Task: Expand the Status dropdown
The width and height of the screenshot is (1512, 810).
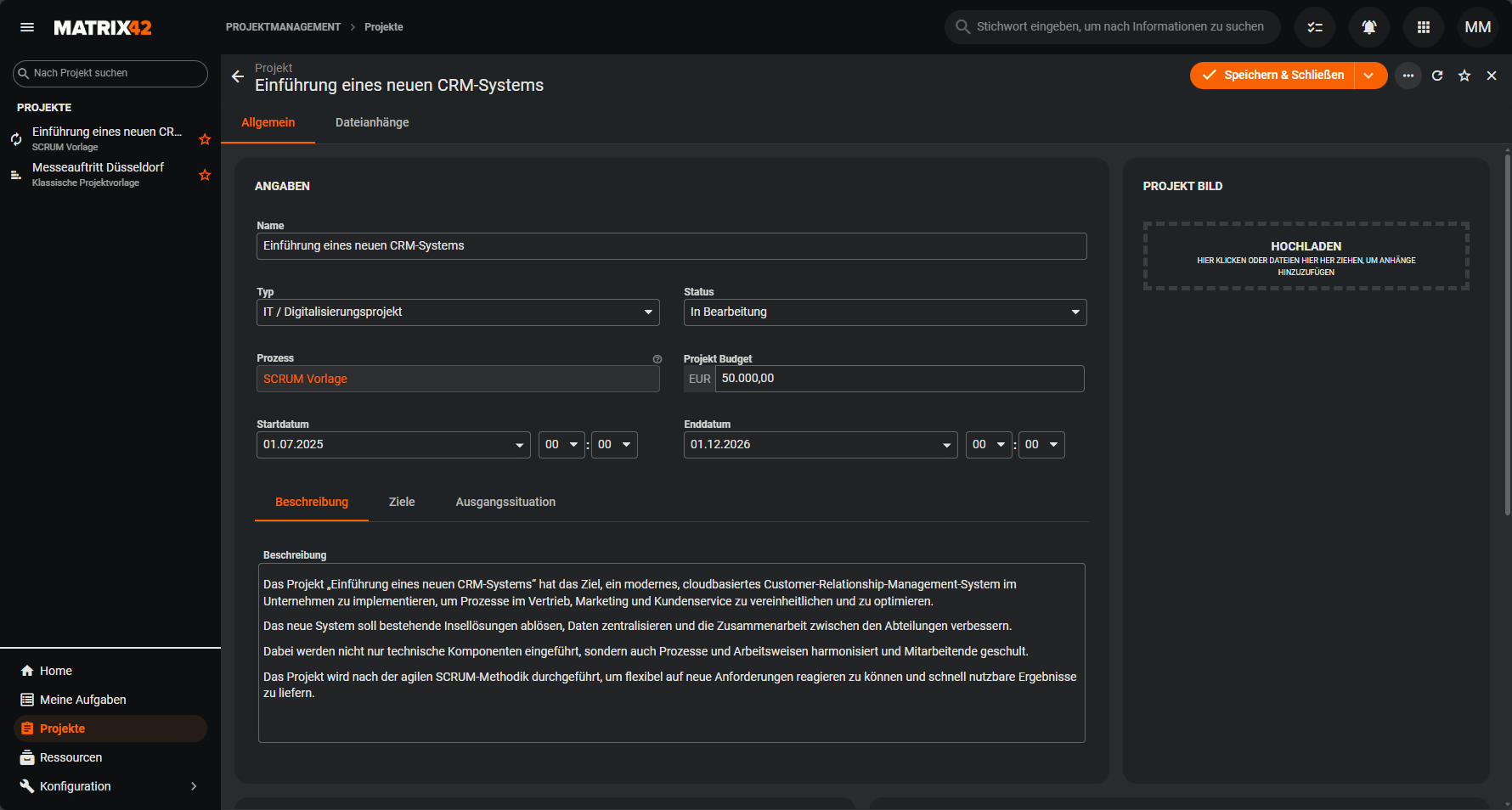Action: [884, 312]
